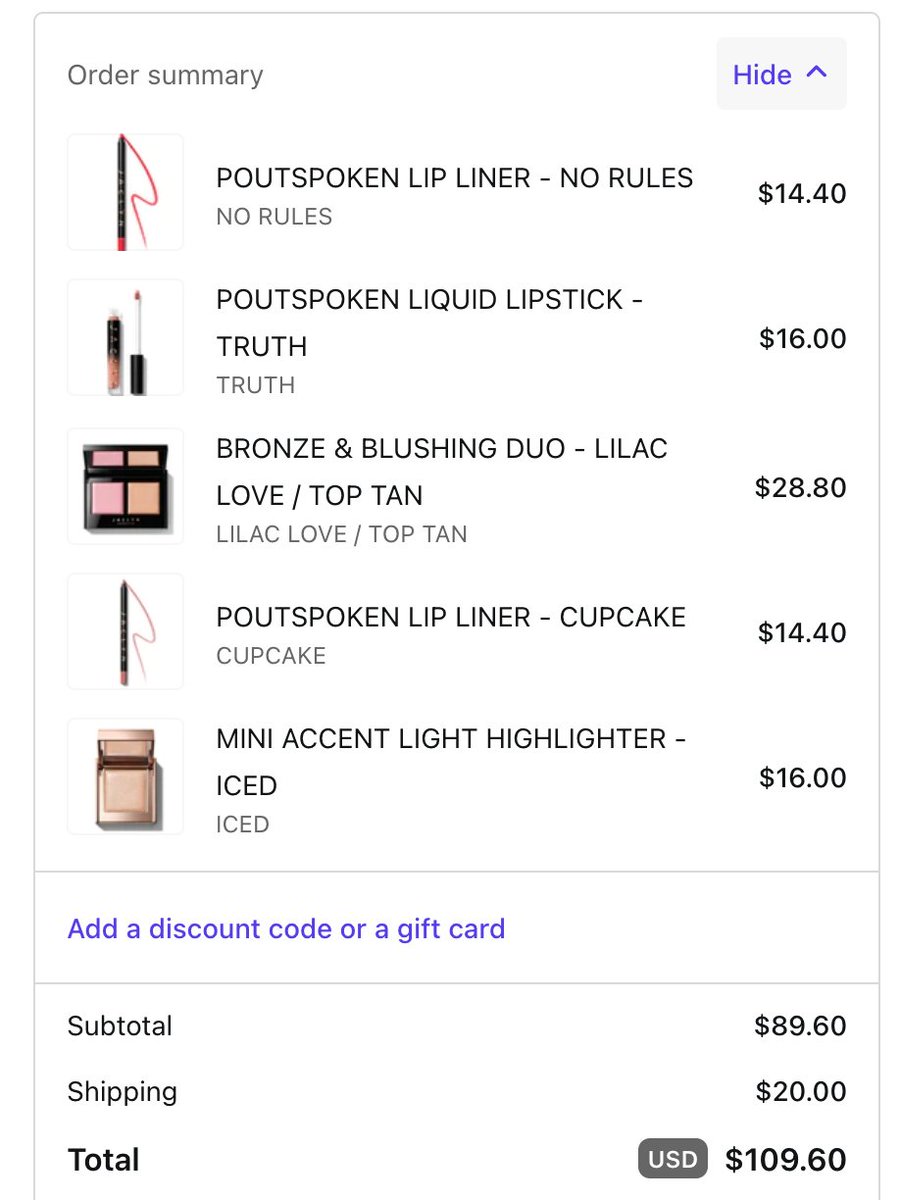Screen dimensions: 900x1200
Task: Open Iced mini highlighter thumbnail
Action: pos(125,777)
